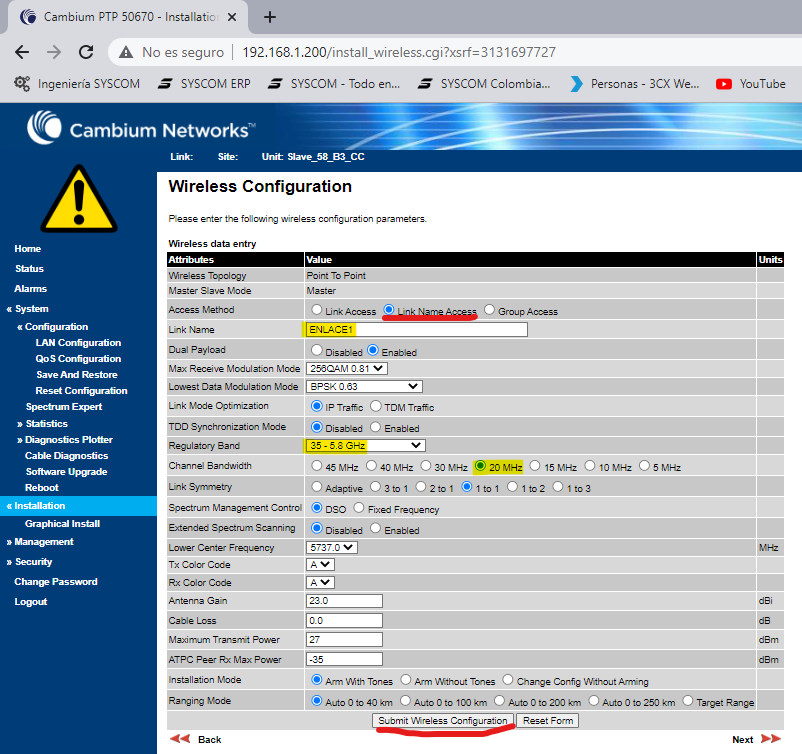The image size is (802, 754).
Task: Click the red Next double-arrow icon
Action: [771, 739]
